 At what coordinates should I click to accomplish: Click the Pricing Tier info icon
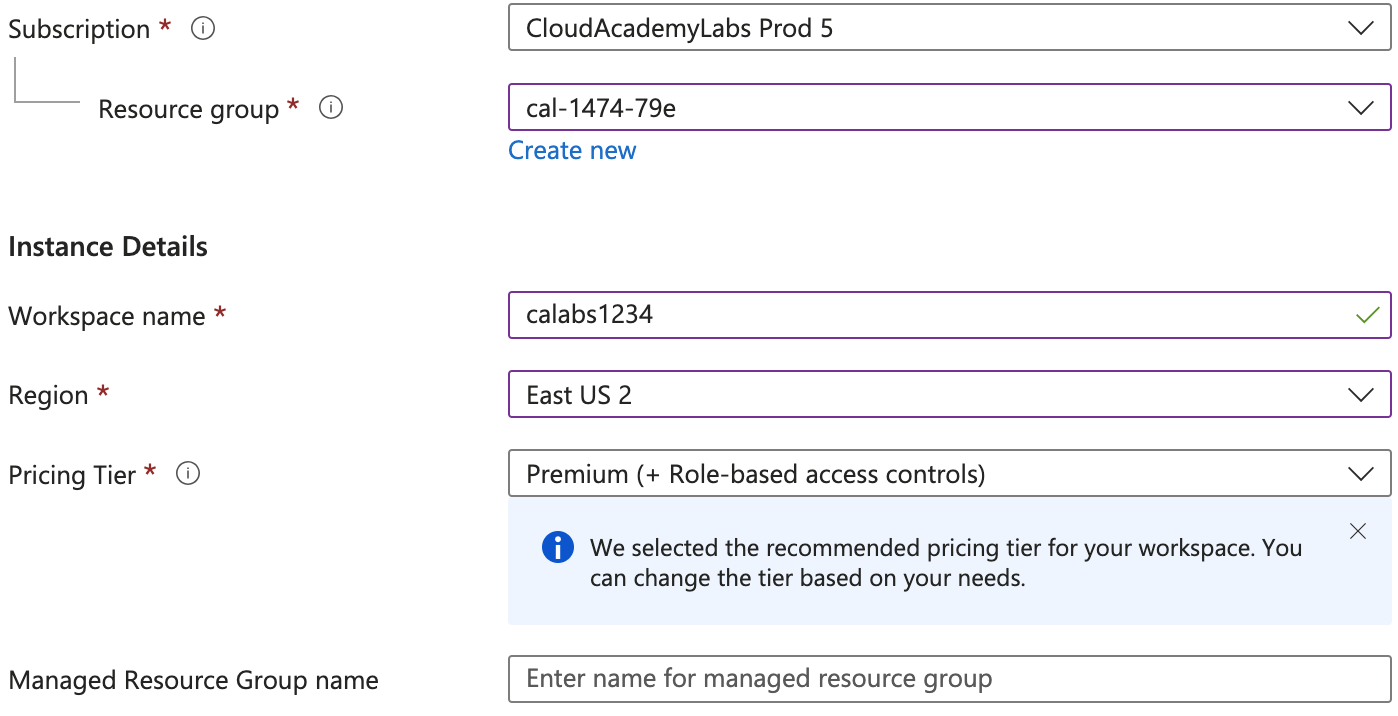click(188, 474)
